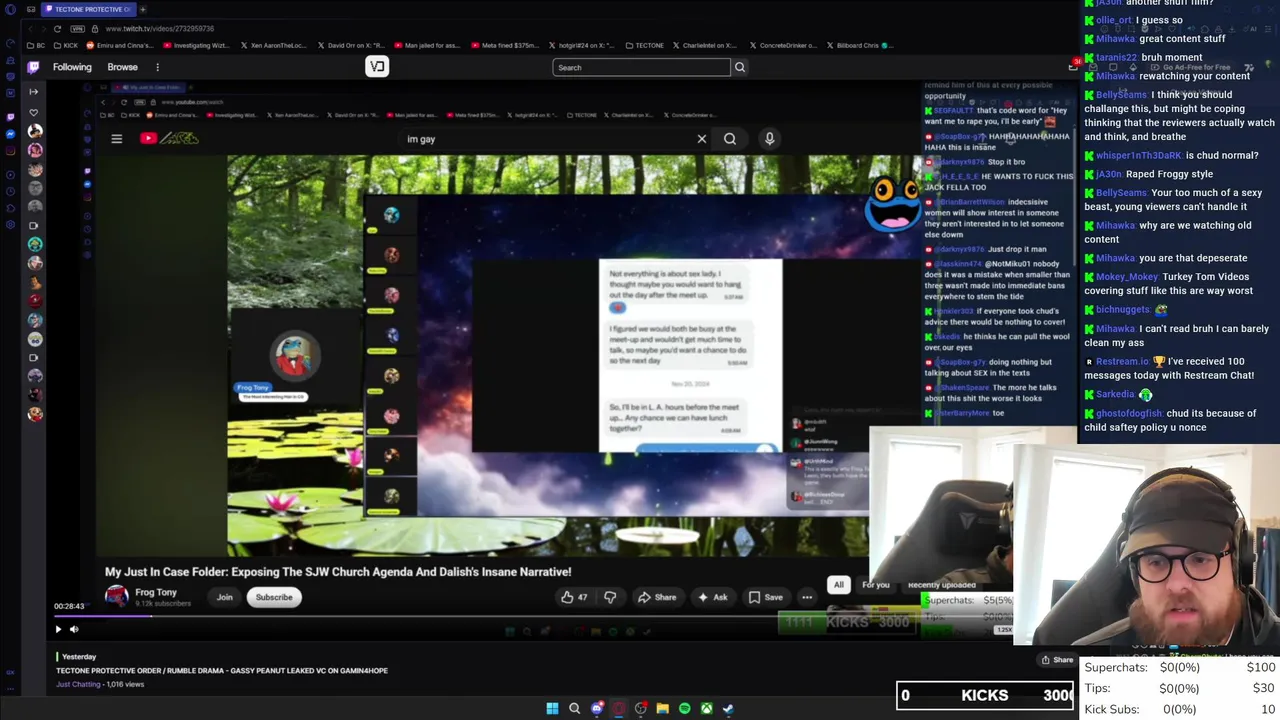Image resolution: width=1280 pixels, height=720 pixels.
Task: Open Windows taskbar search
Action: pos(574,708)
